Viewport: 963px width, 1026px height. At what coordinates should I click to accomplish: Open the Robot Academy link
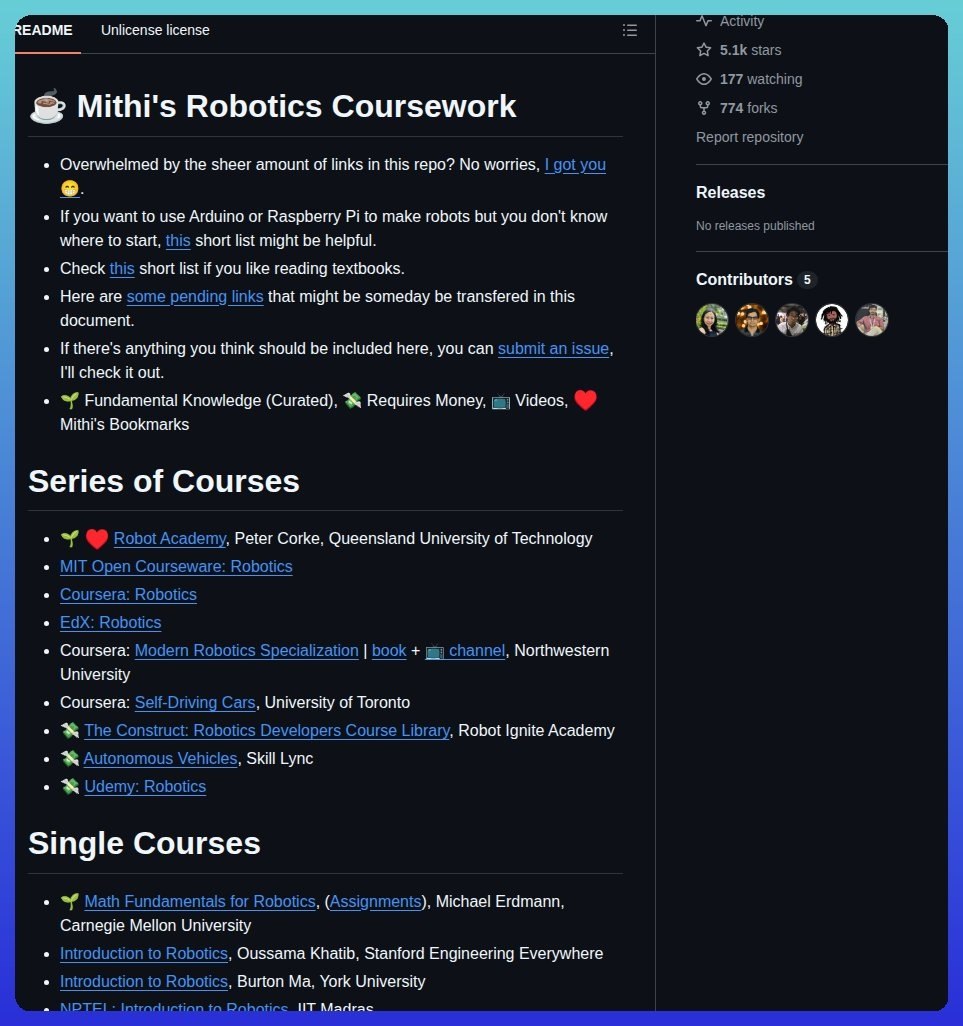pos(169,539)
